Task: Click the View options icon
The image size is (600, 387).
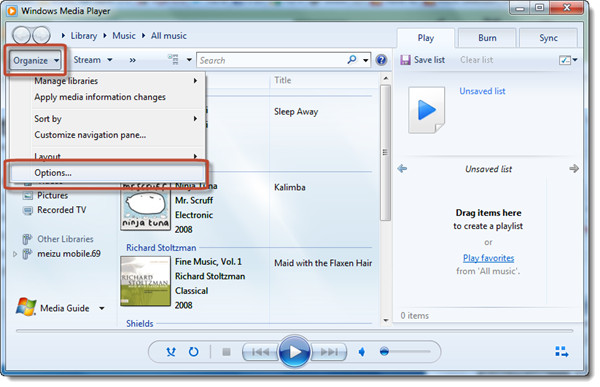Action: pyautogui.click(x=173, y=59)
